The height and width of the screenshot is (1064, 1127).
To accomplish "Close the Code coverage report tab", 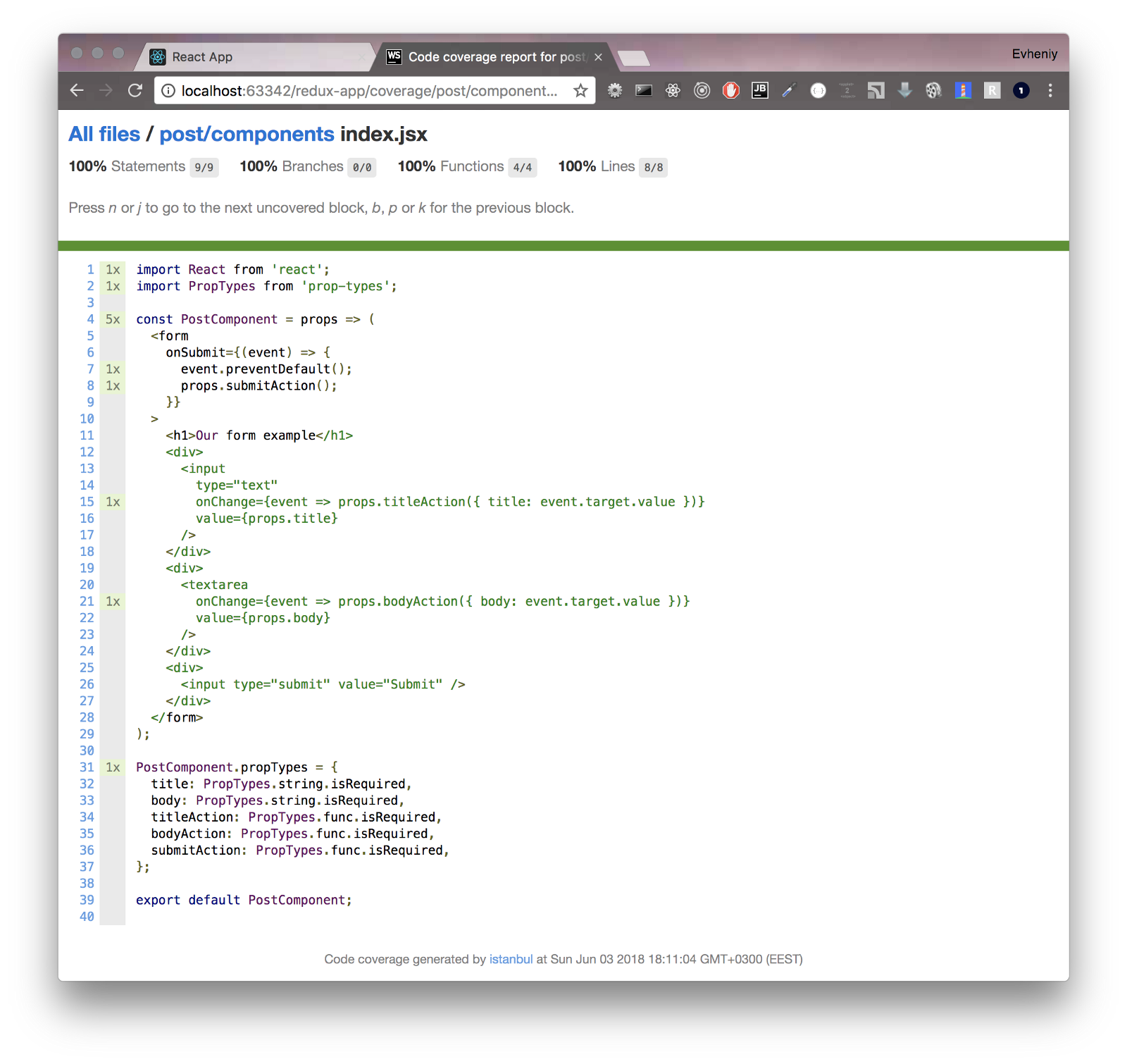I will [x=598, y=57].
